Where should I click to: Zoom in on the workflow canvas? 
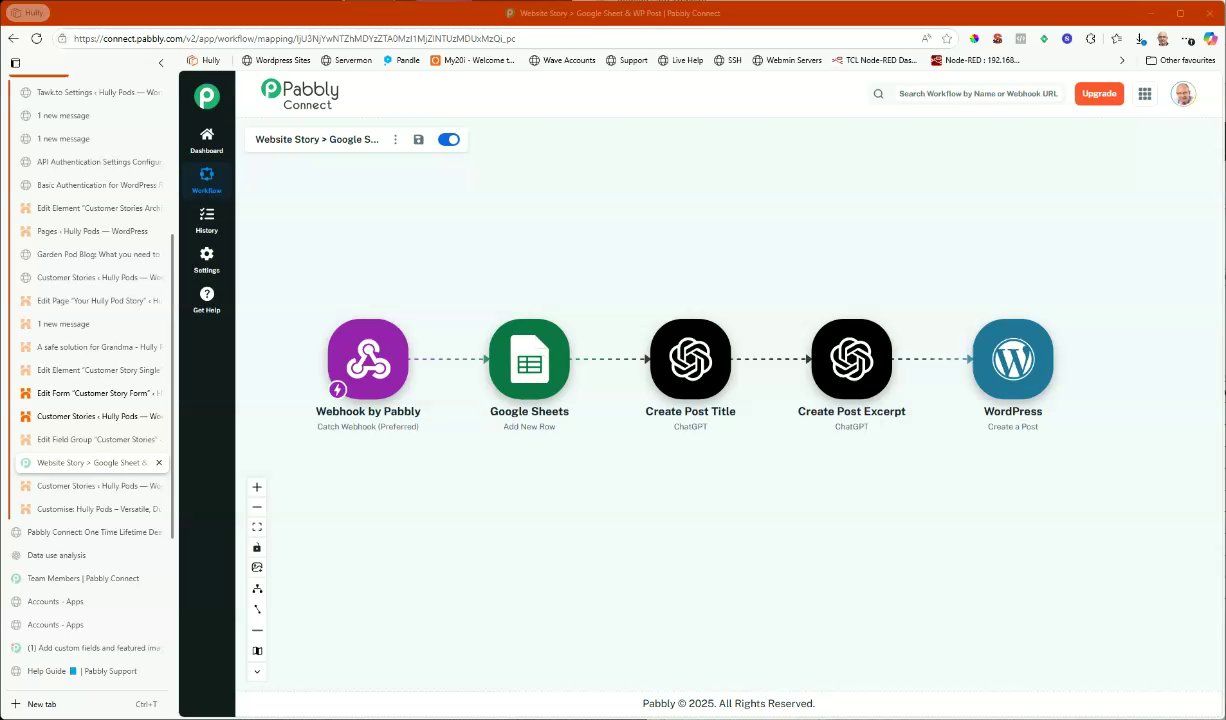click(x=257, y=487)
